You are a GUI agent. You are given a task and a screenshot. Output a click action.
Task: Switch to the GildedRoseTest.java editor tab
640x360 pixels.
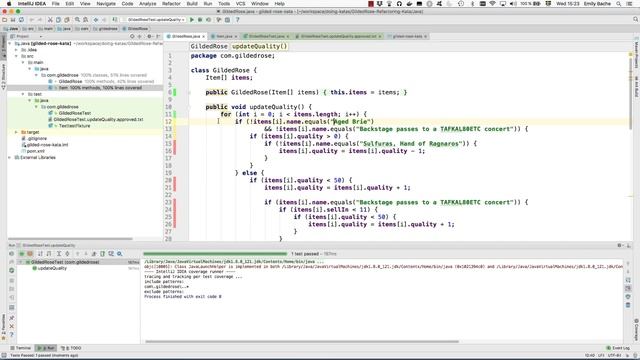[266, 36]
